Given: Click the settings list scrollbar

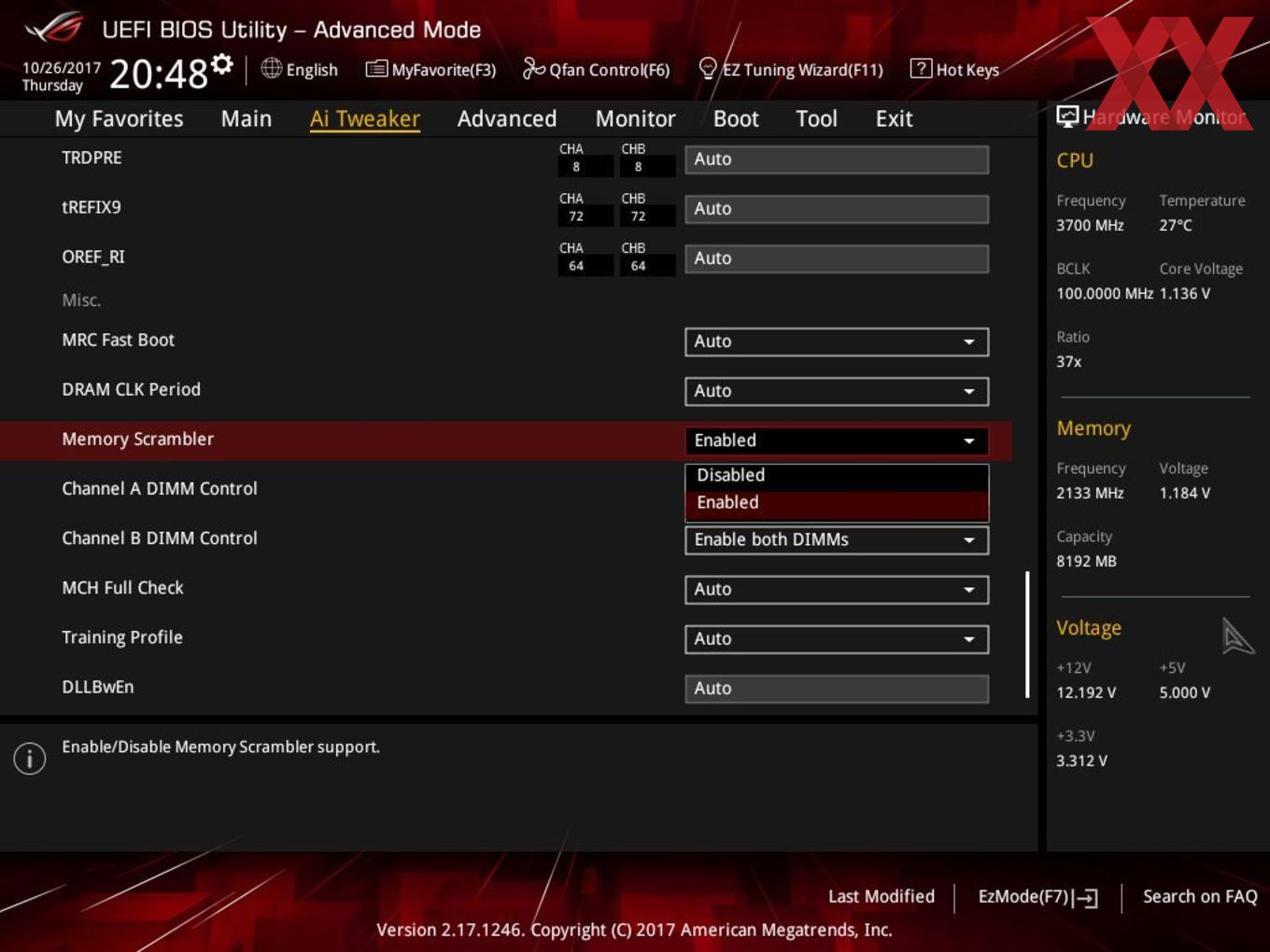Looking at the screenshot, I should [1027, 635].
